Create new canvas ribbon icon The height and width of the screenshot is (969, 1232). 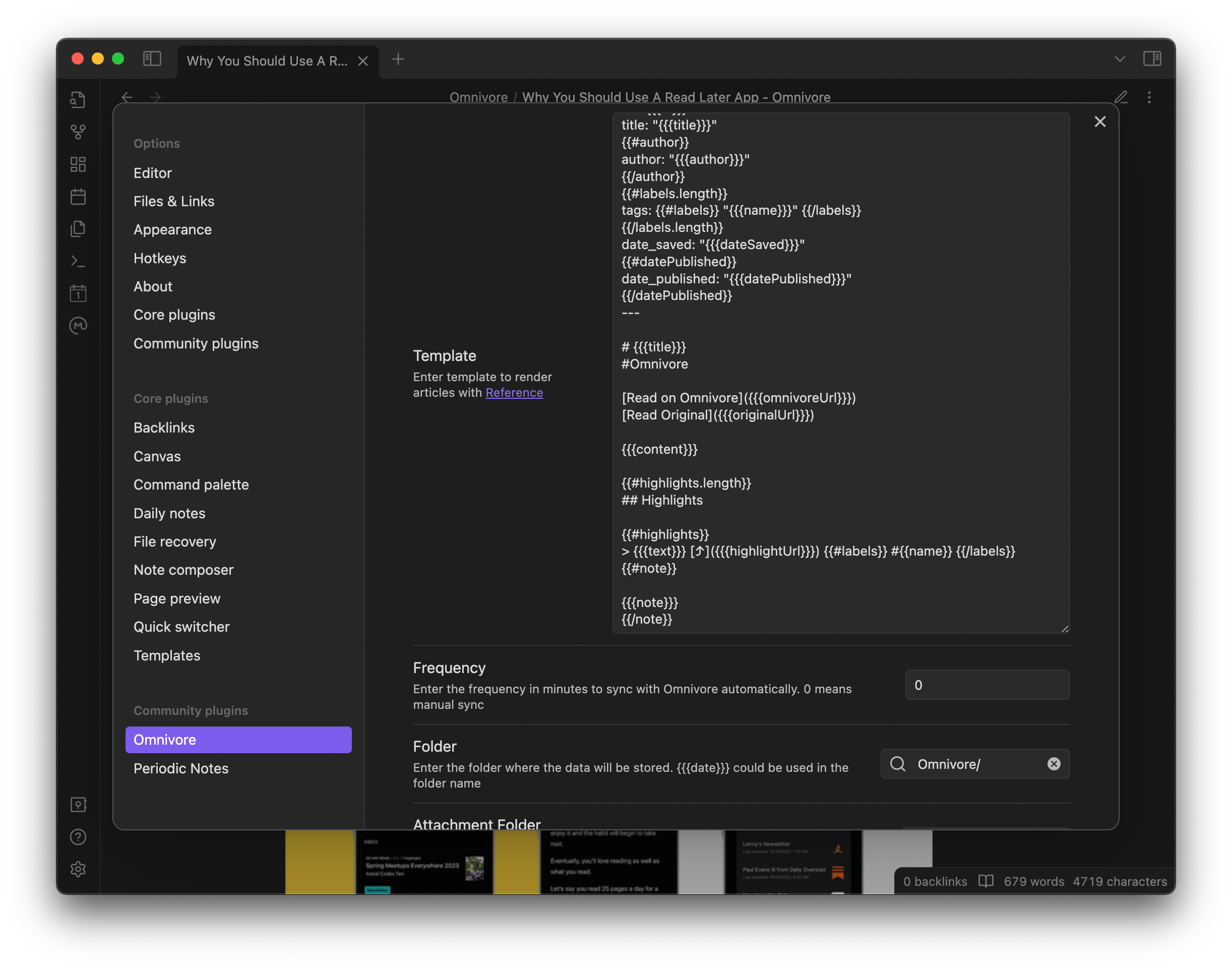[x=78, y=164]
